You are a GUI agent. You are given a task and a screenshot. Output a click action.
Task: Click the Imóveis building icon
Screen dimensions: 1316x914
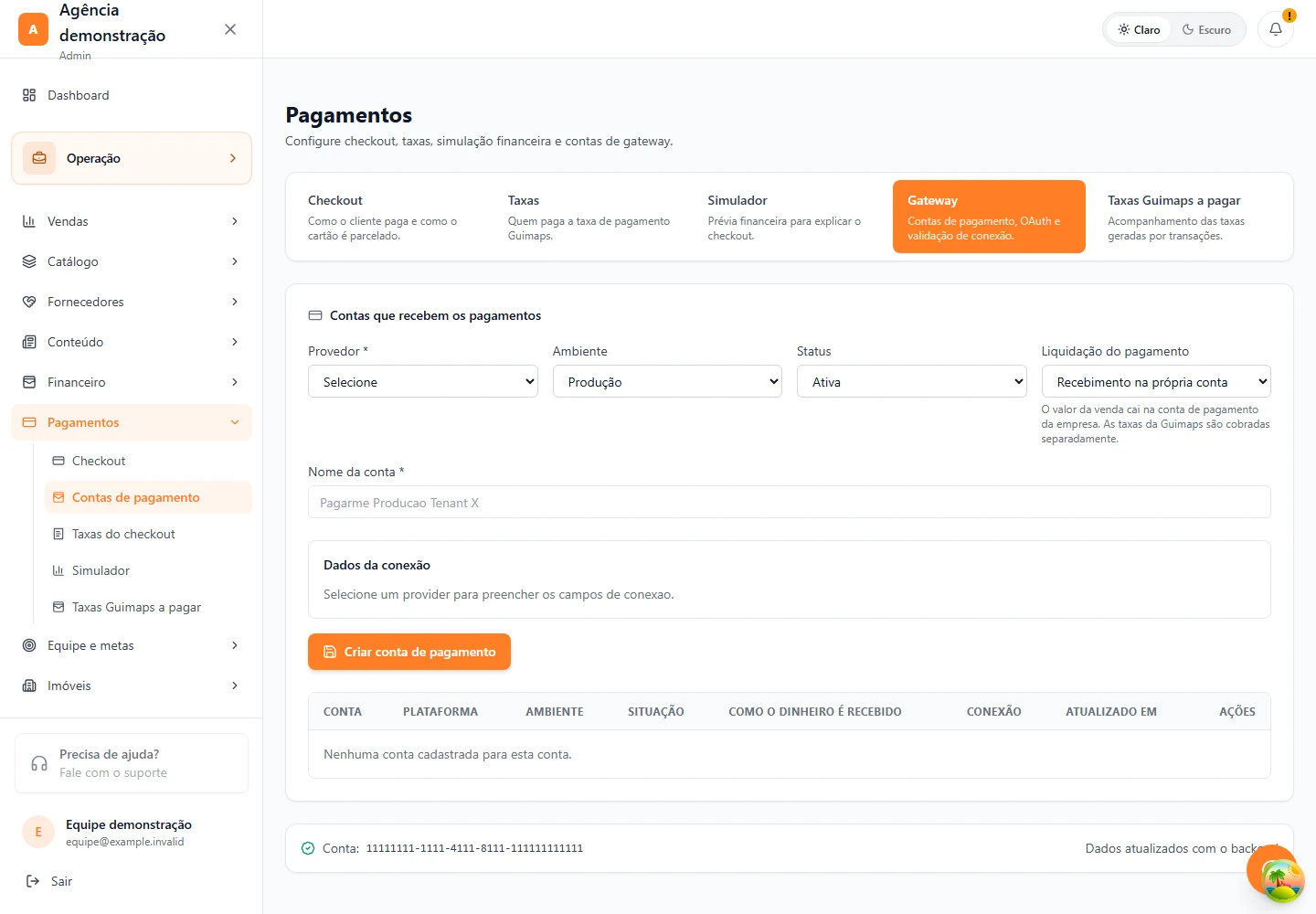pyautogui.click(x=29, y=685)
